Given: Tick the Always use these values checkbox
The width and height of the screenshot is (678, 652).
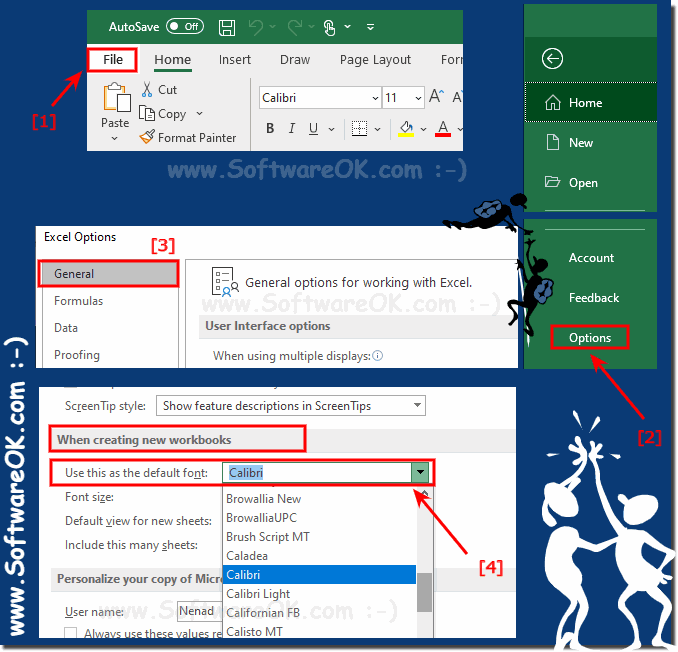Looking at the screenshot, I should pos(70,633).
